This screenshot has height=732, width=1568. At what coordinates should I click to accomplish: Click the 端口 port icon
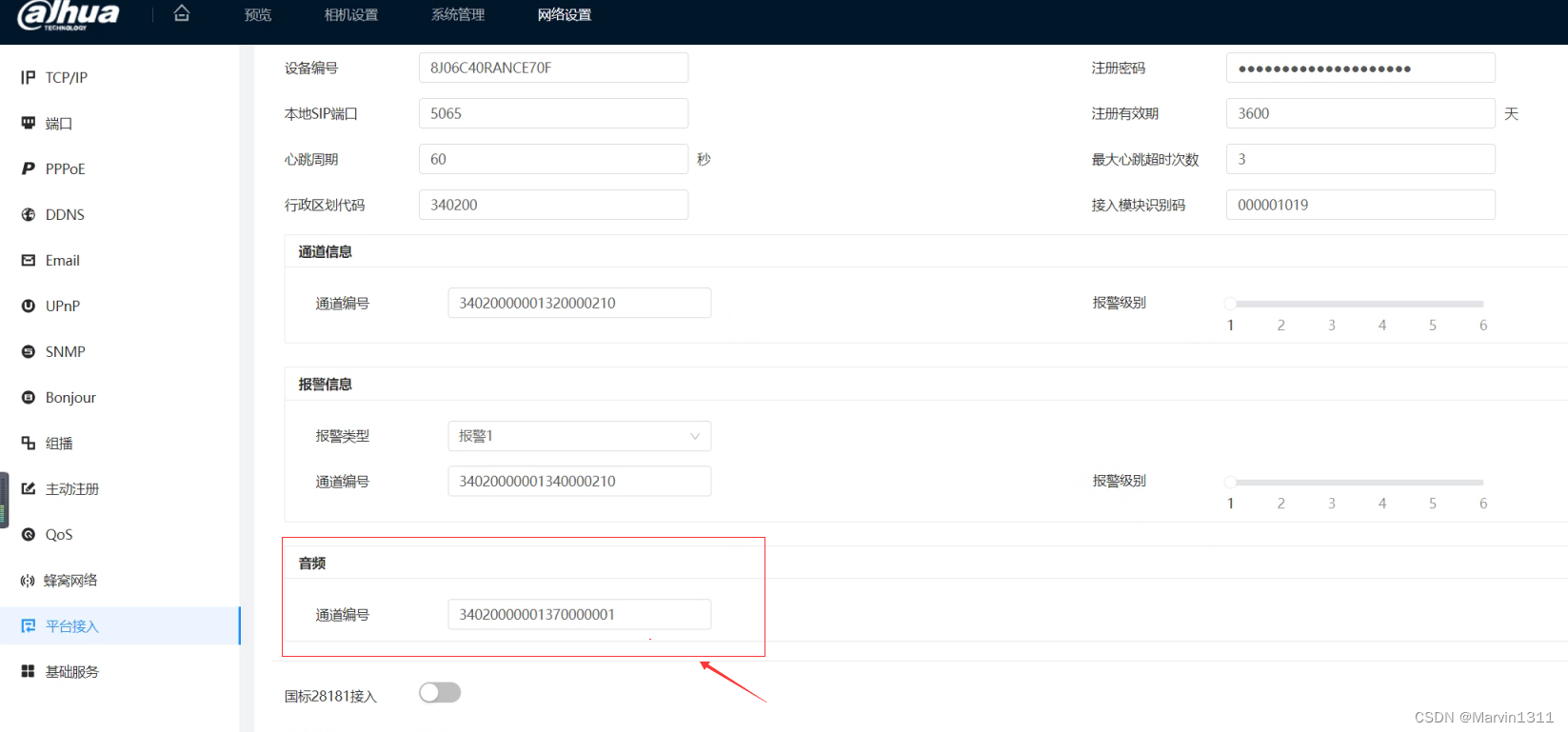click(29, 123)
